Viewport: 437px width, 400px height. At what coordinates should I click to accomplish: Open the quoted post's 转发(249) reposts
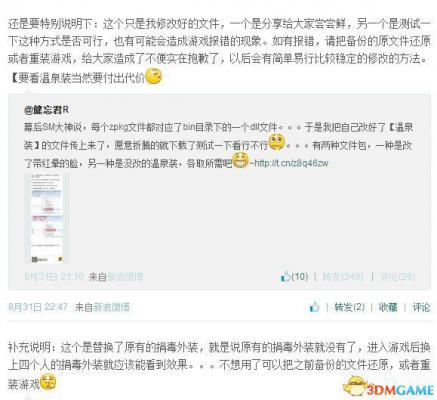click(343, 276)
